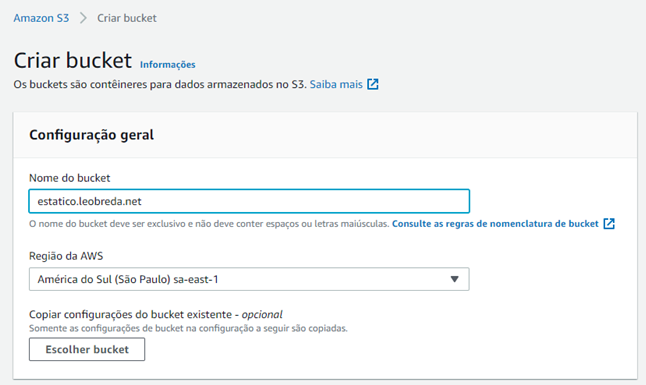Click the breadcrumb chevron separator icon
This screenshot has width=646, height=385.
click(x=83, y=18)
